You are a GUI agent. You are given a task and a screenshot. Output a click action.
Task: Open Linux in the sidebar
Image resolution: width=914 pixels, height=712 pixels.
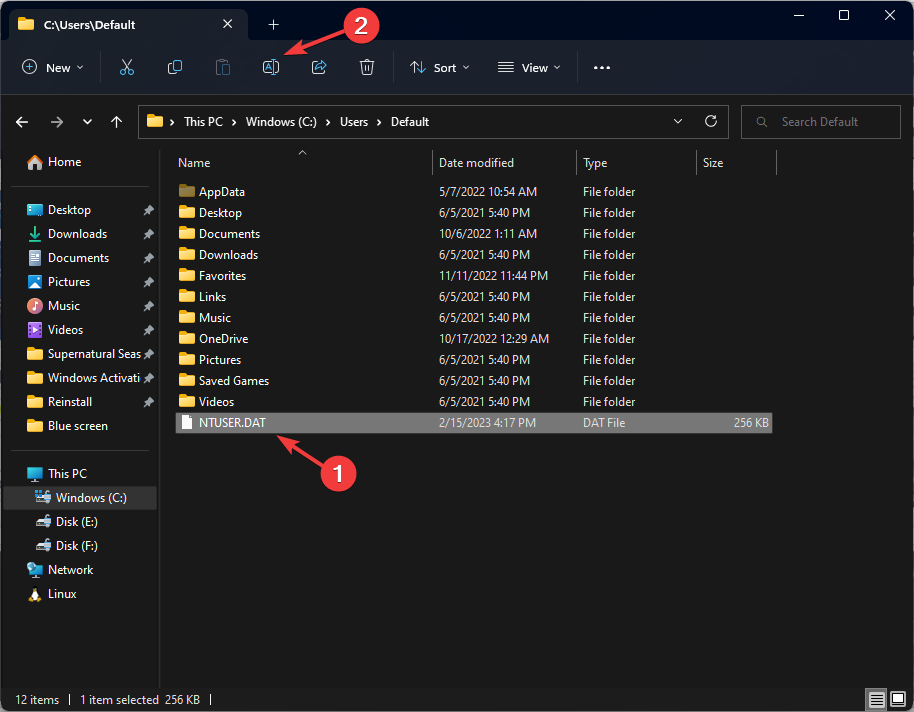click(x=52, y=594)
